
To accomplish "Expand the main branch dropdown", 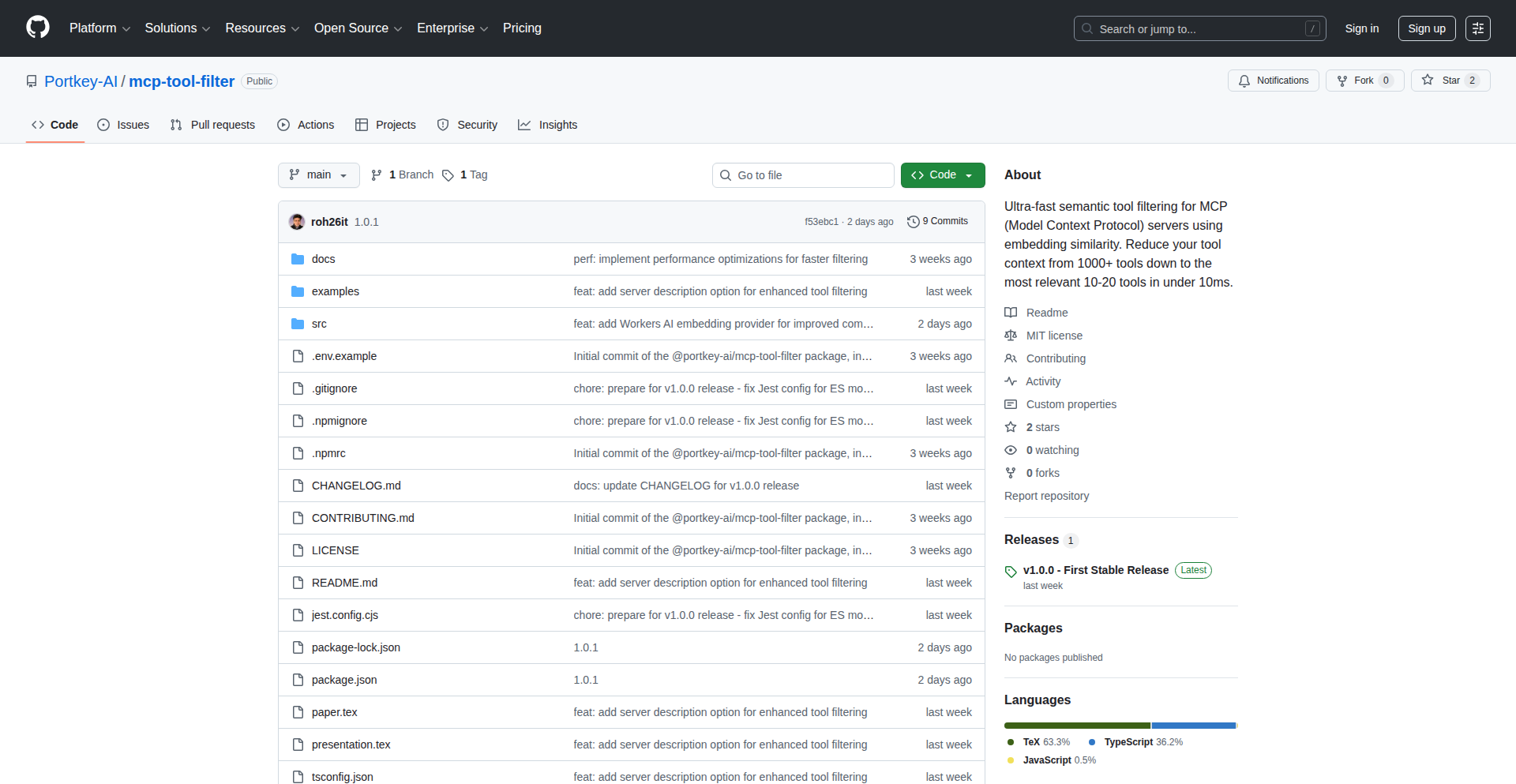I will pos(318,175).
